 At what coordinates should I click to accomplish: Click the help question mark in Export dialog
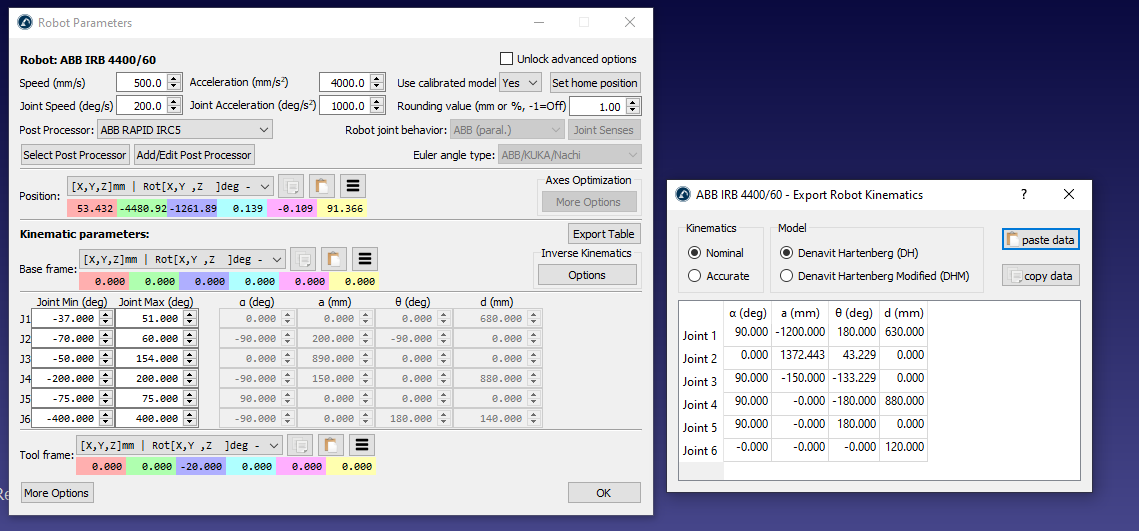coord(1023,194)
